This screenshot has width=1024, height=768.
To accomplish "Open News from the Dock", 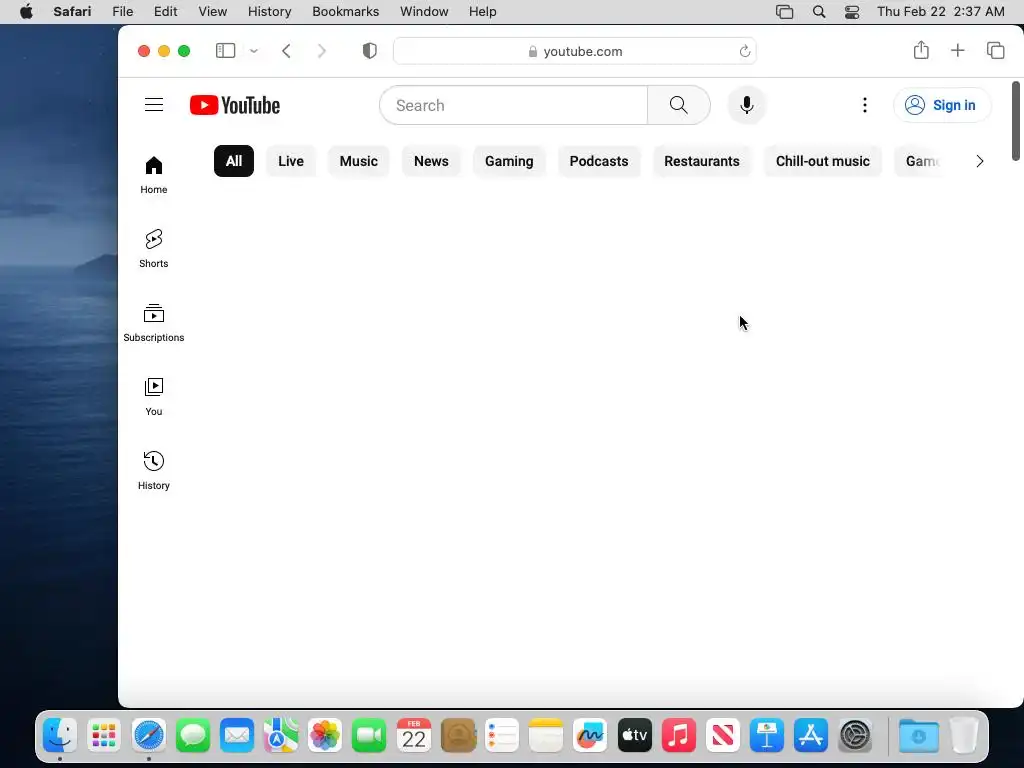I will [722, 735].
